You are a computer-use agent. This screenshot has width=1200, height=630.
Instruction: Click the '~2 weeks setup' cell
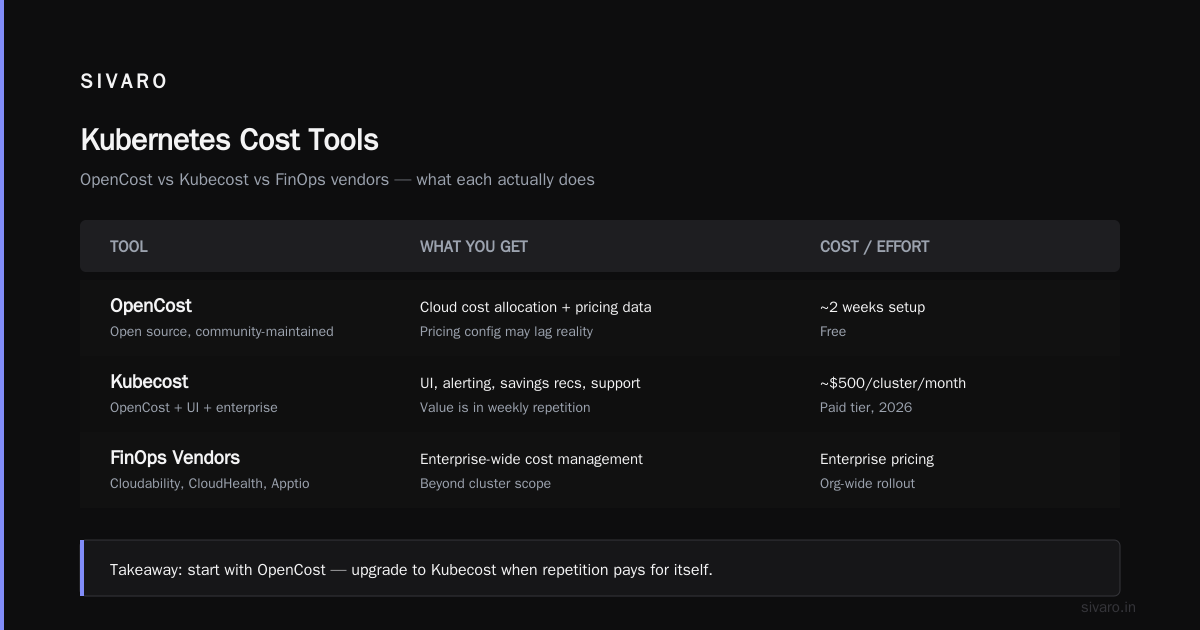pyautogui.click(x=872, y=307)
